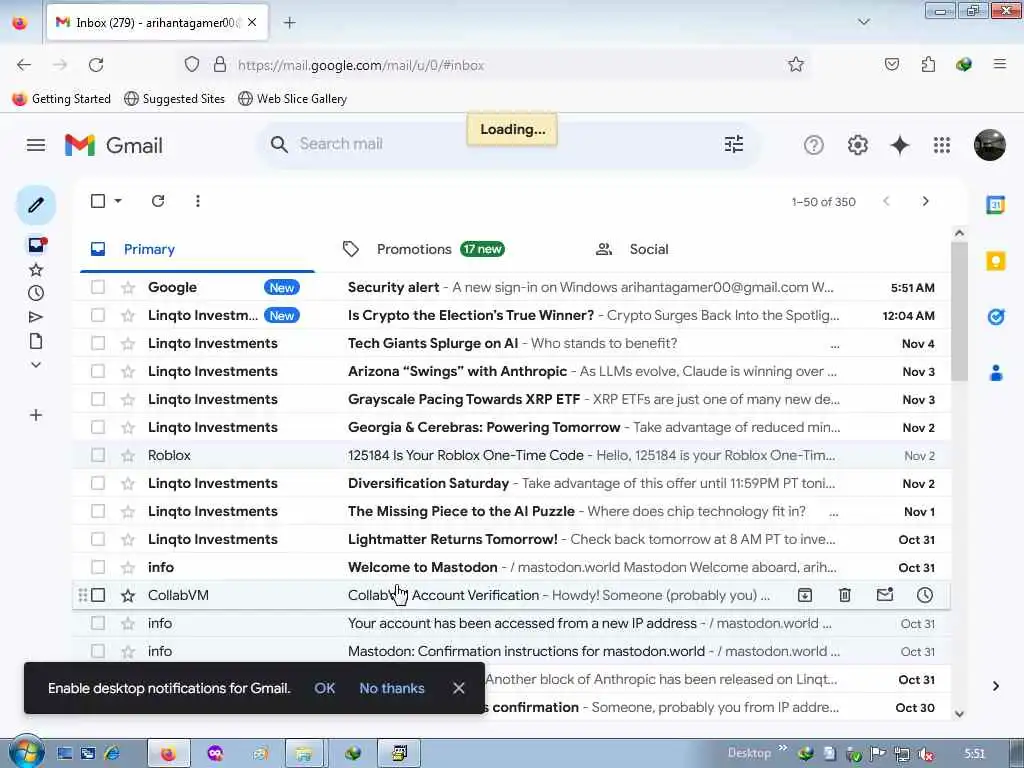Click OK to enable desktop notifications

point(325,688)
